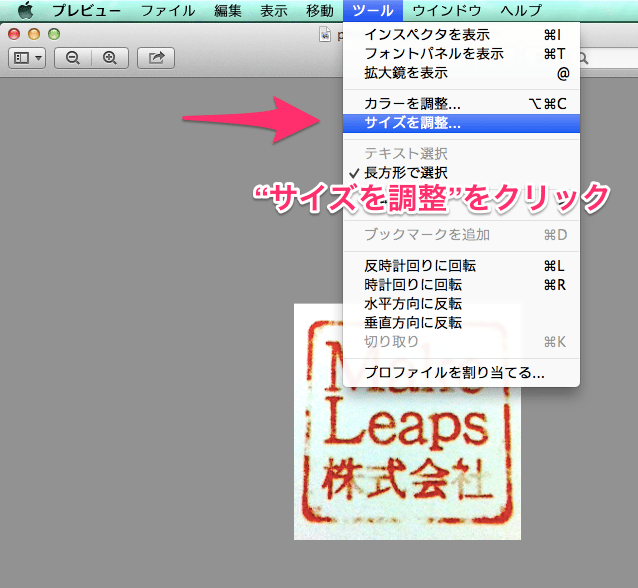Open the 表示 menu
The image size is (638, 588).
[273, 11]
